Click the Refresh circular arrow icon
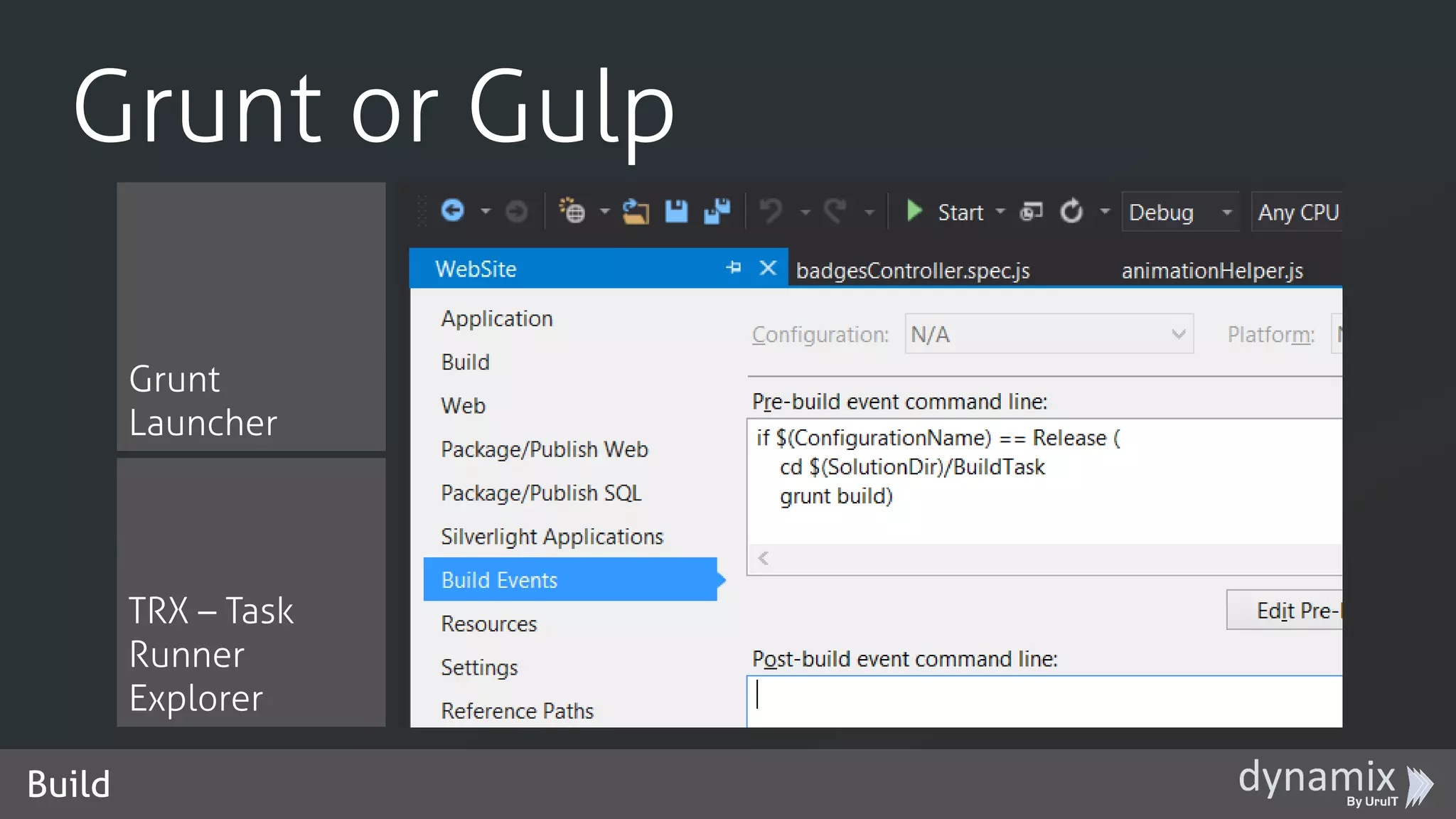Image resolution: width=1456 pixels, height=819 pixels. click(x=1071, y=212)
